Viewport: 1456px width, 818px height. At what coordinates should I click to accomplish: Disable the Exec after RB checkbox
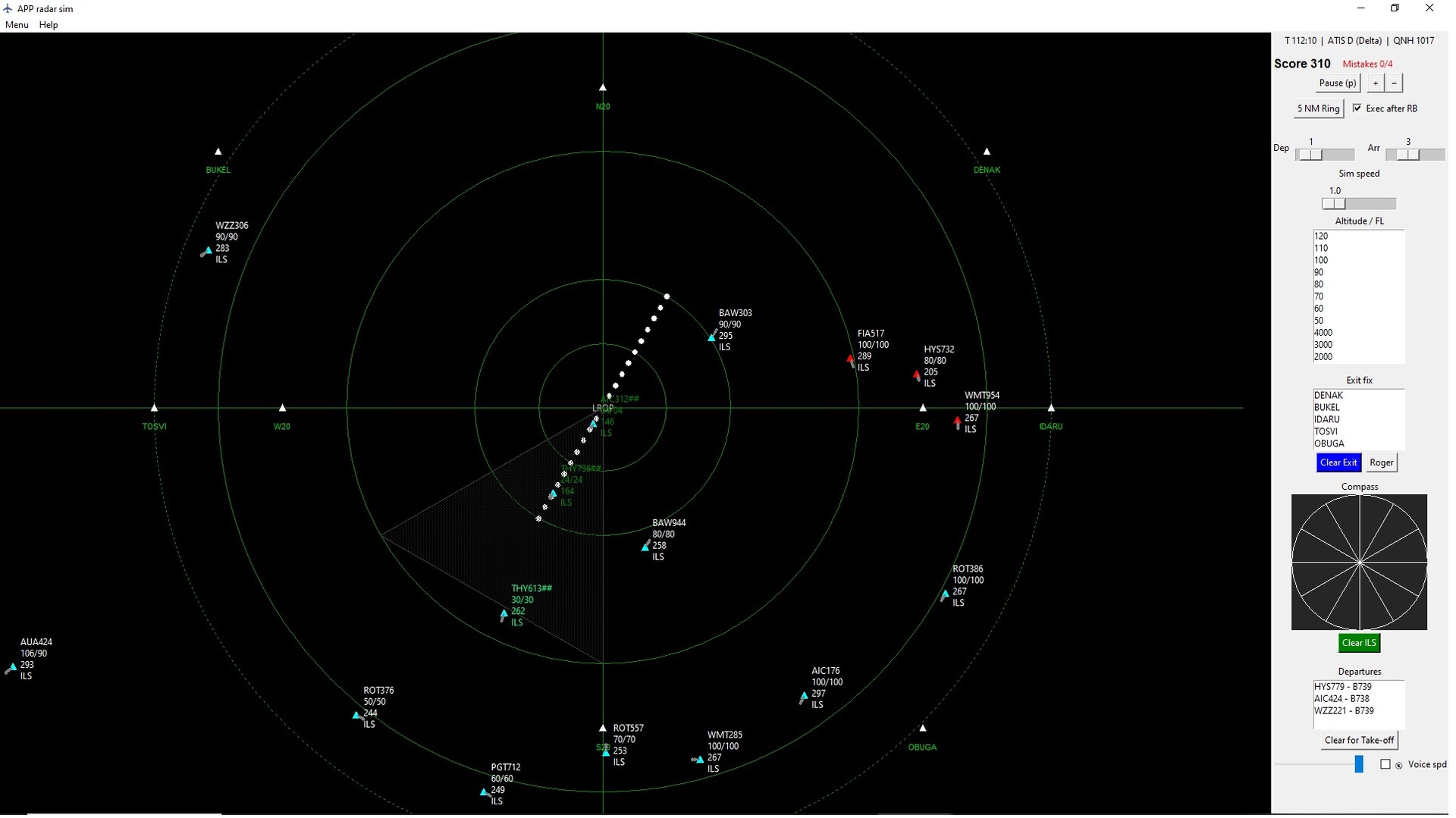1357,108
